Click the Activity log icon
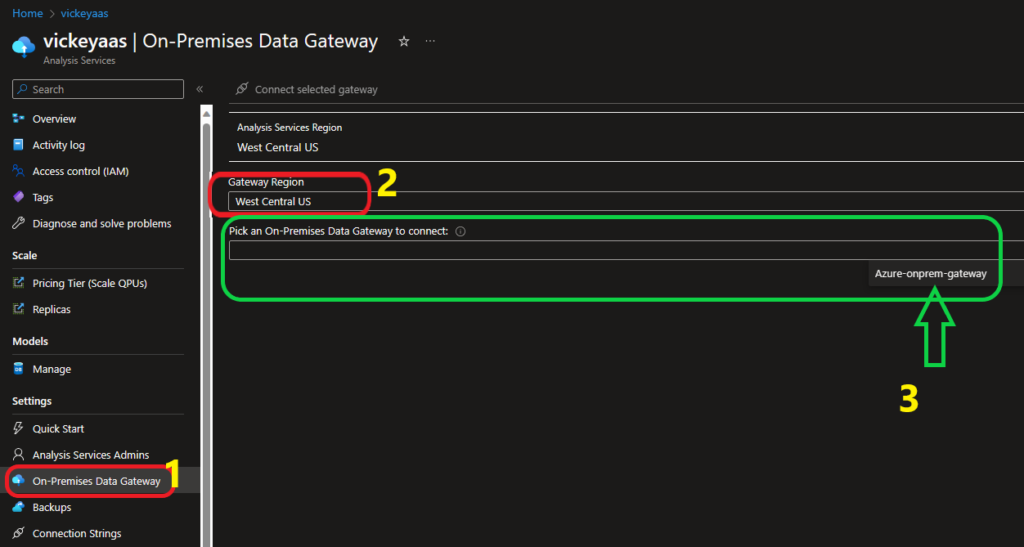Viewport: 1024px width, 547px height. (x=18, y=145)
